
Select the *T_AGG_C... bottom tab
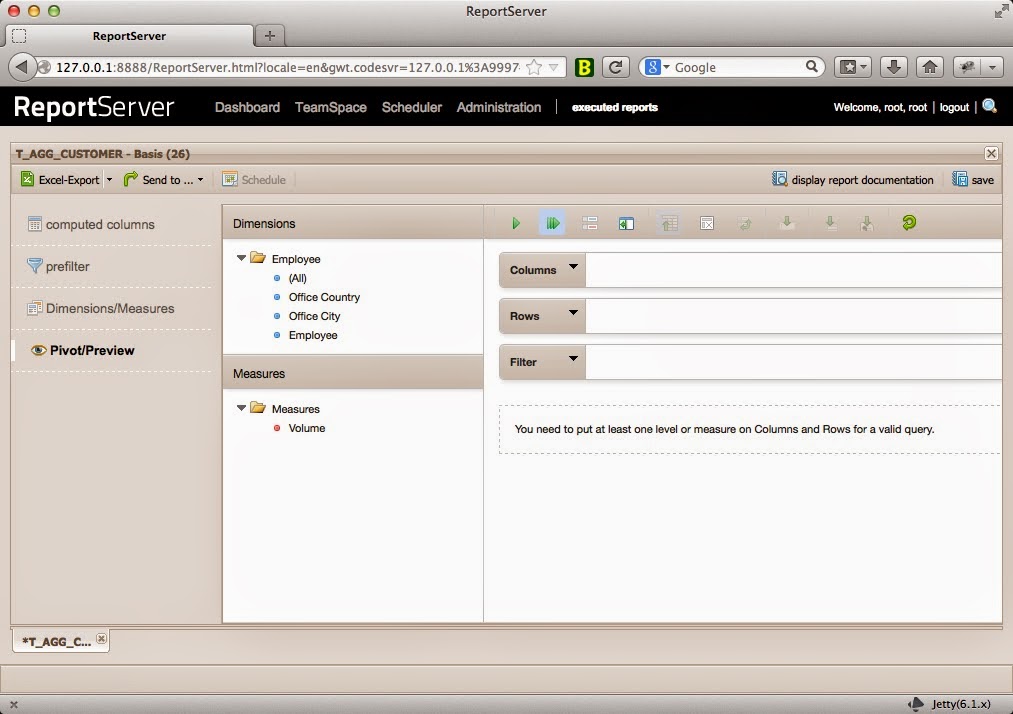click(56, 641)
